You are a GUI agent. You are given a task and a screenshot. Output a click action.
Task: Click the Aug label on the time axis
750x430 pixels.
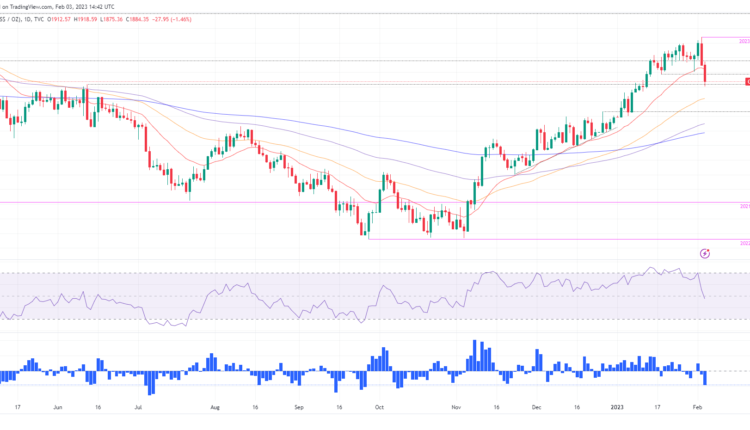point(216,408)
